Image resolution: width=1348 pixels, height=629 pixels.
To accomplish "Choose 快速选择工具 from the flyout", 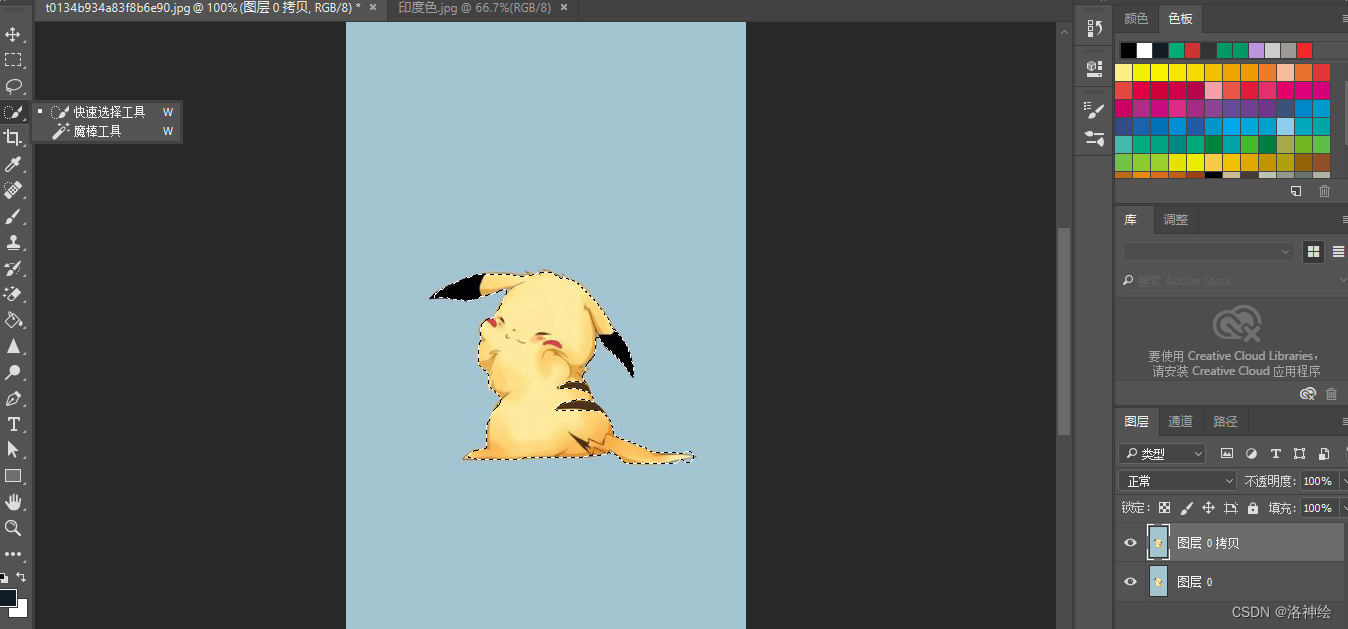I will point(109,112).
